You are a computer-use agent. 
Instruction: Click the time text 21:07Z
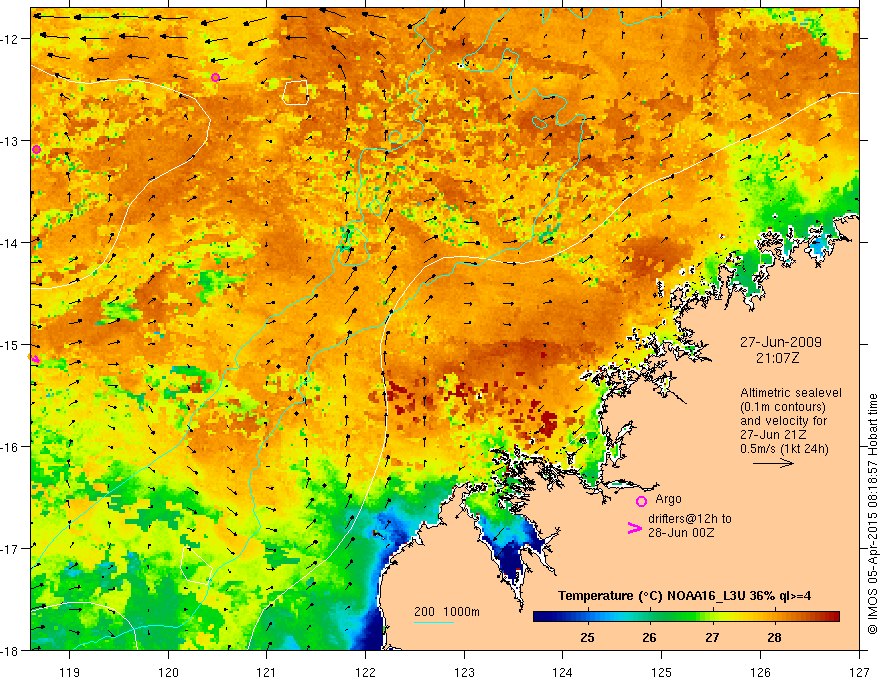click(777, 357)
